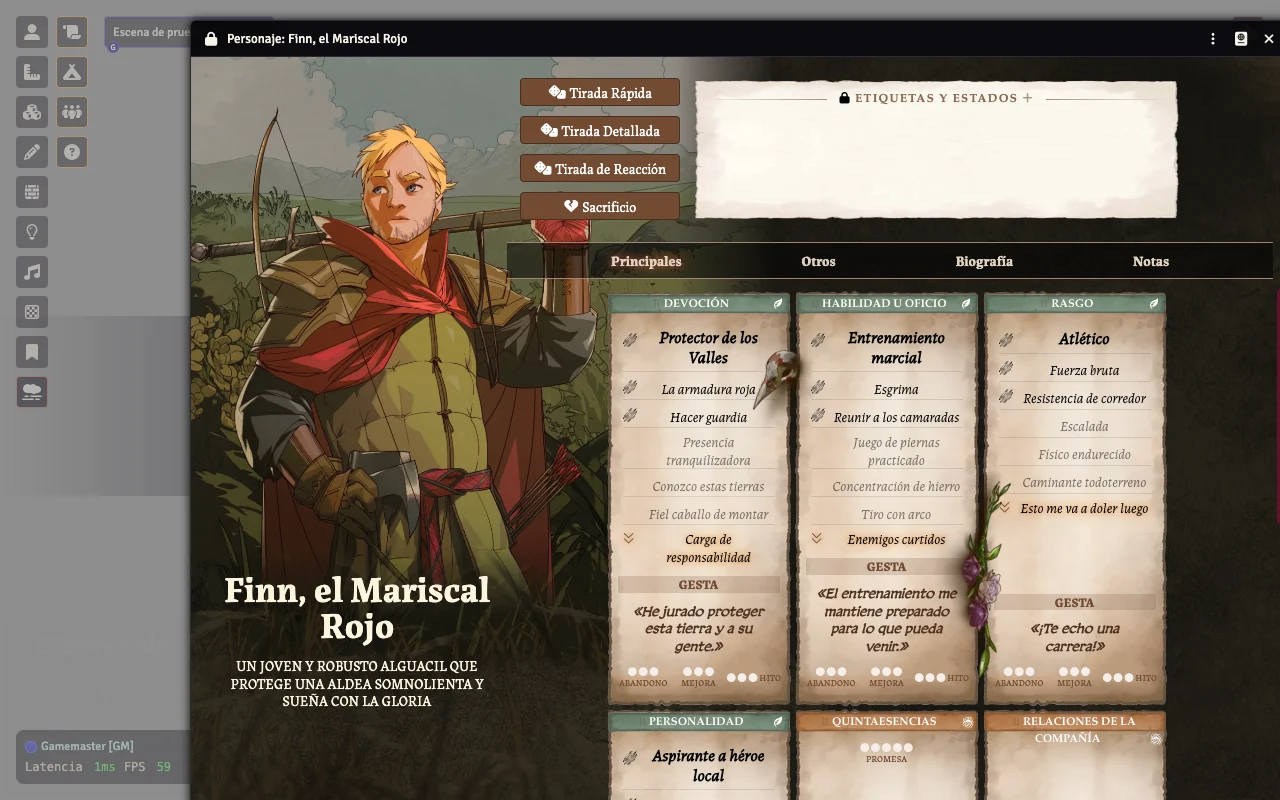Open the Lighting controls bulb icon
The height and width of the screenshot is (800, 1280).
tap(32, 232)
